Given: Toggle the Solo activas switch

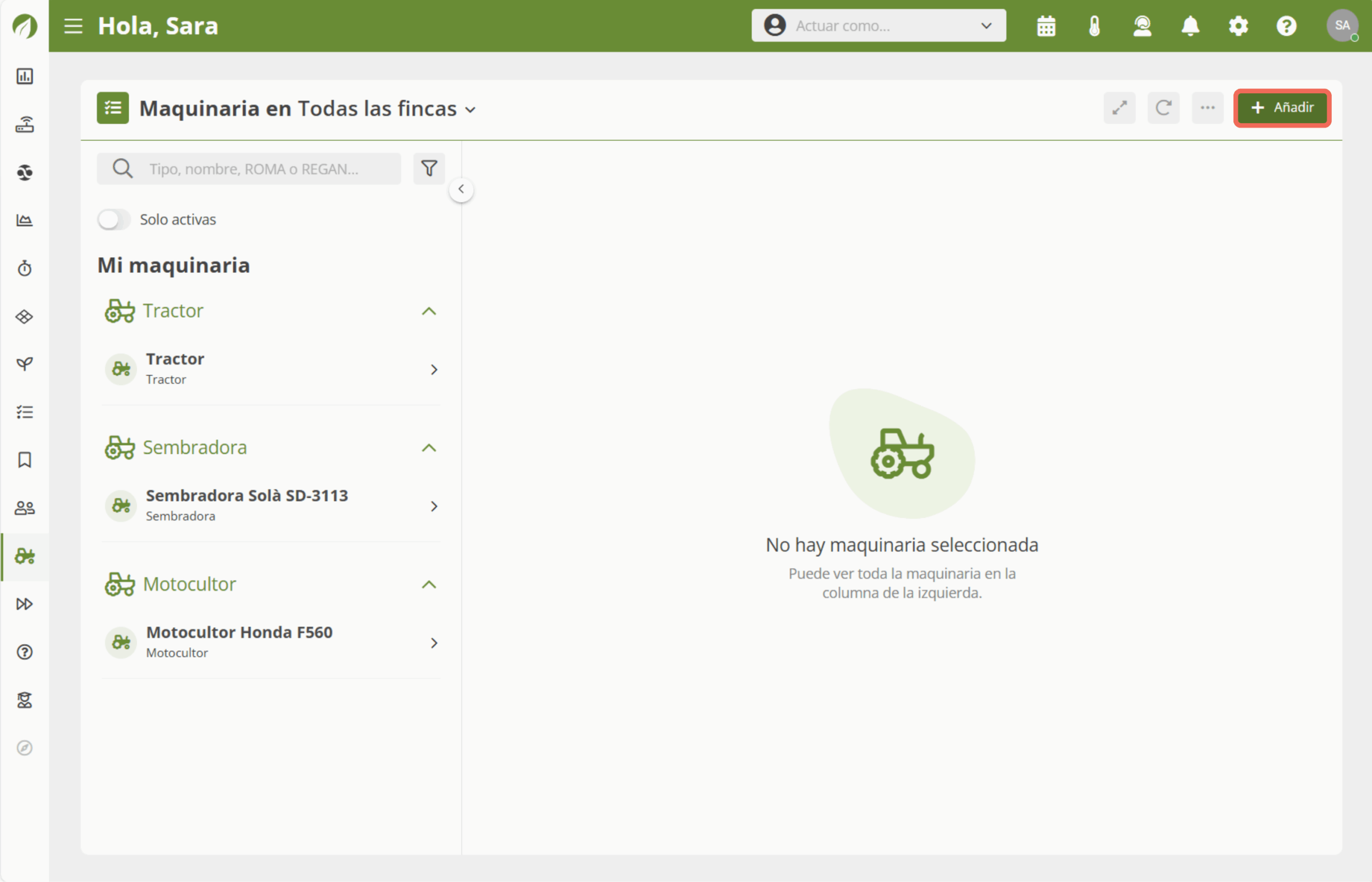Looking at the screenshot, I should (x=114, y=219).
